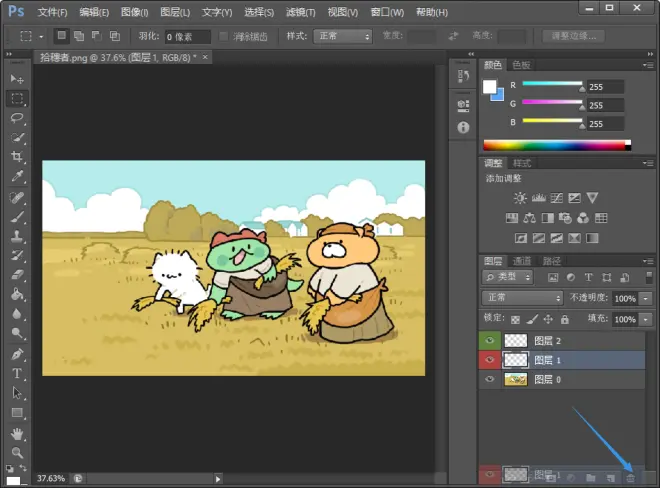Select the Quick Selection tool
The width and height of the screenshot is (660, 488).
(x=17, y=137)
